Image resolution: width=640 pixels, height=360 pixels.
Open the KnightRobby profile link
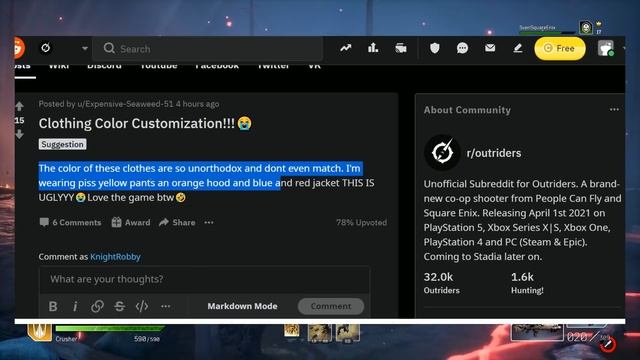[115, 257]
